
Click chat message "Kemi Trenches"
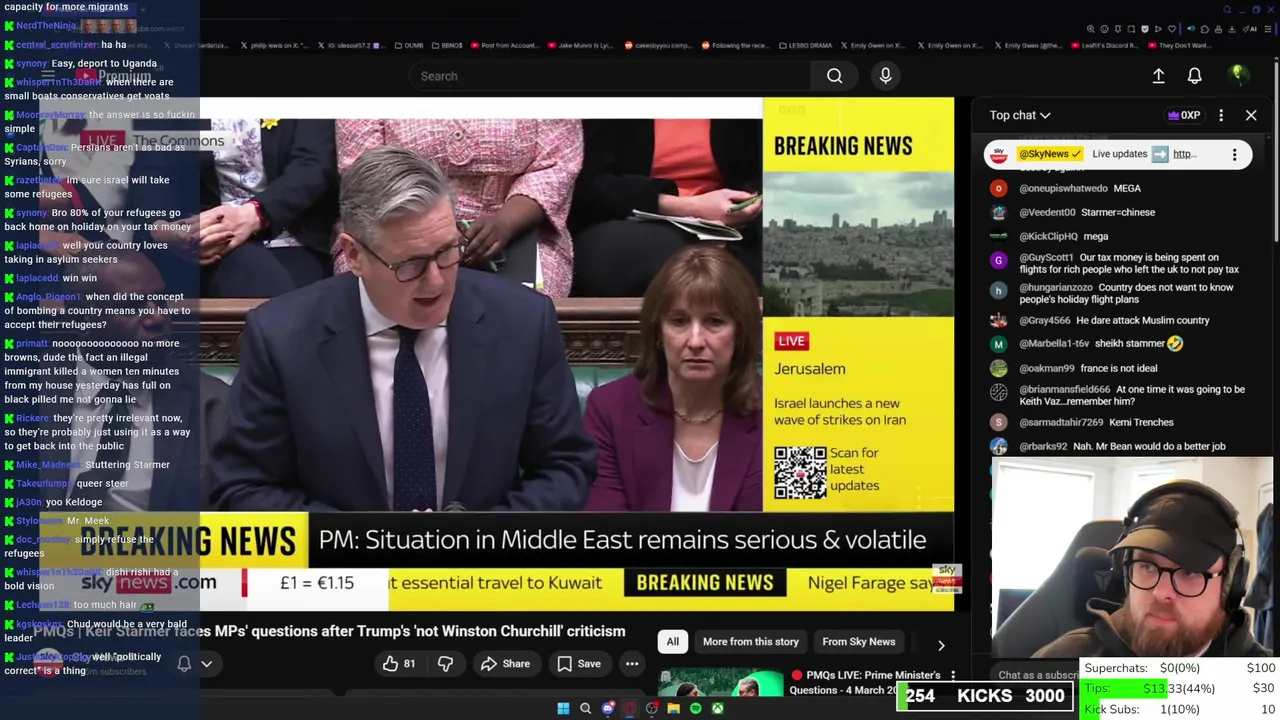click(x=1140, y=422)
